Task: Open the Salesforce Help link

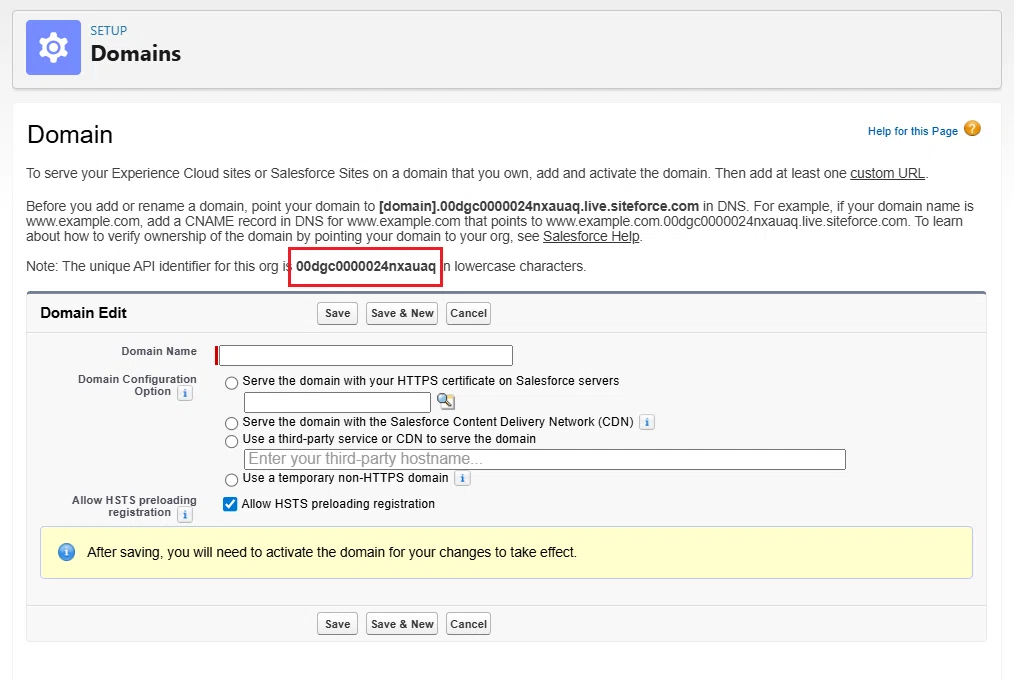Action: (591, 236)
